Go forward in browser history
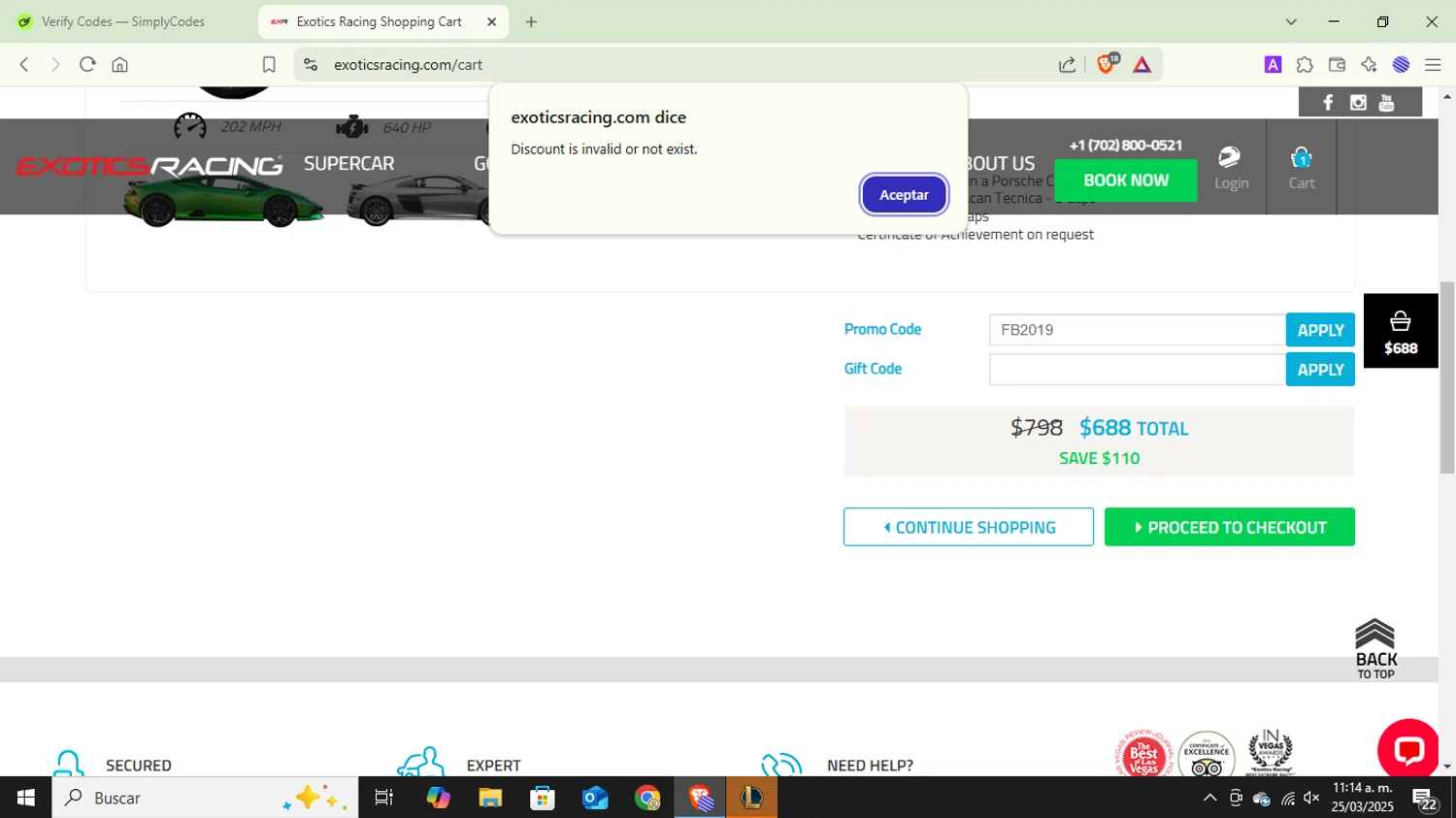 [55, 65]
